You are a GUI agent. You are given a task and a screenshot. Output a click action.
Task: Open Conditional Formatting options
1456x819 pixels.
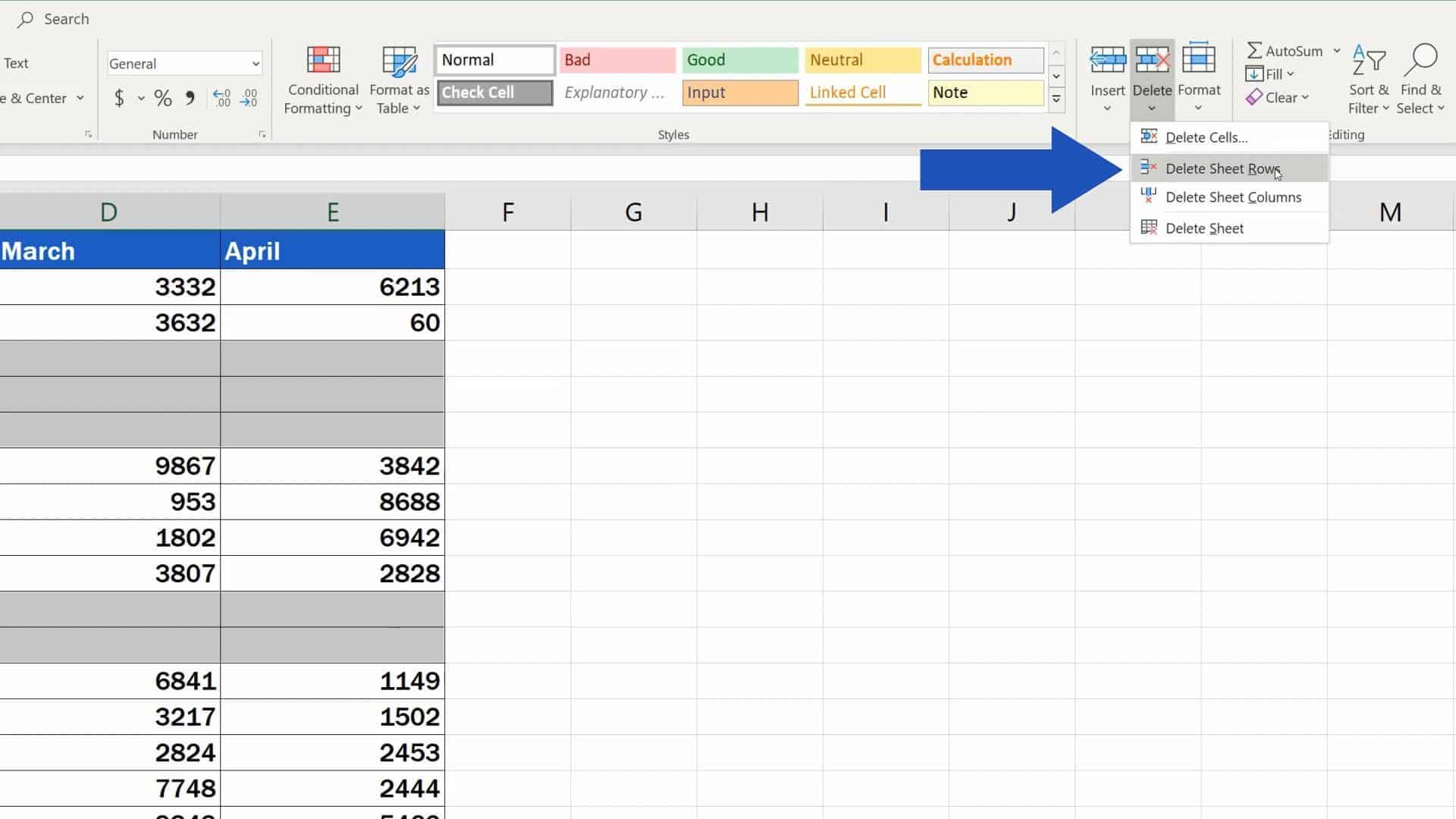323,79
